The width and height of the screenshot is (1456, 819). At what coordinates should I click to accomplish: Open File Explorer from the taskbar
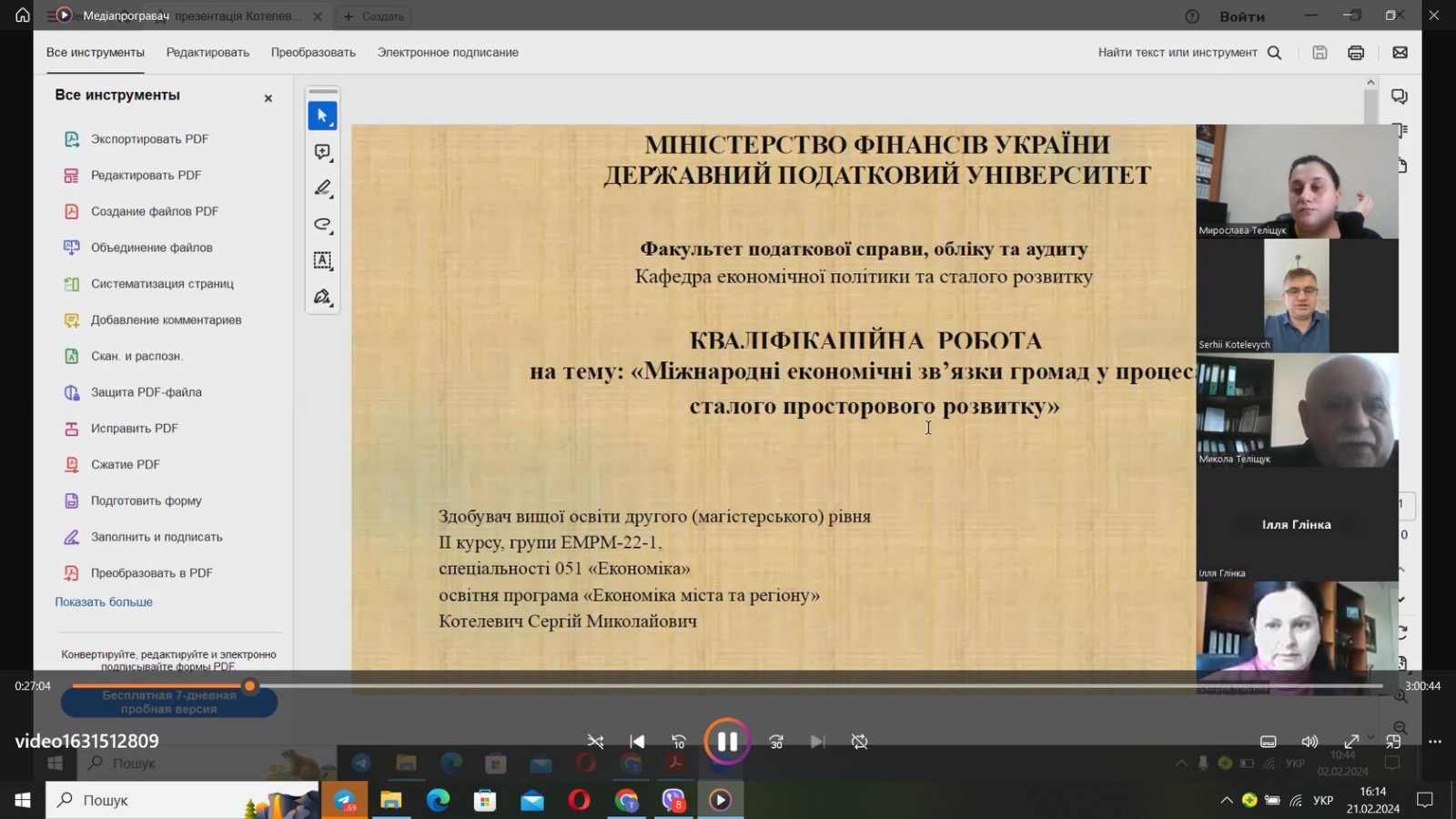[391, 800]
